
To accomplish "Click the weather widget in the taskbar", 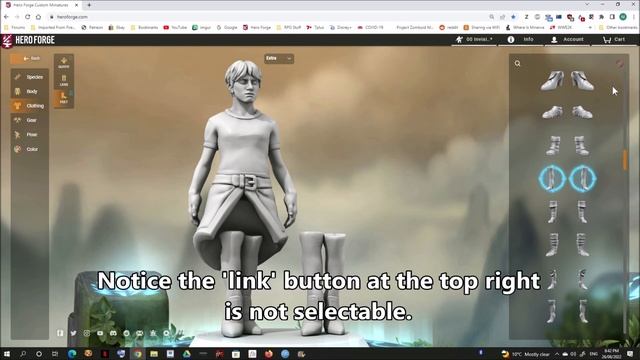I will click(526, 354).
